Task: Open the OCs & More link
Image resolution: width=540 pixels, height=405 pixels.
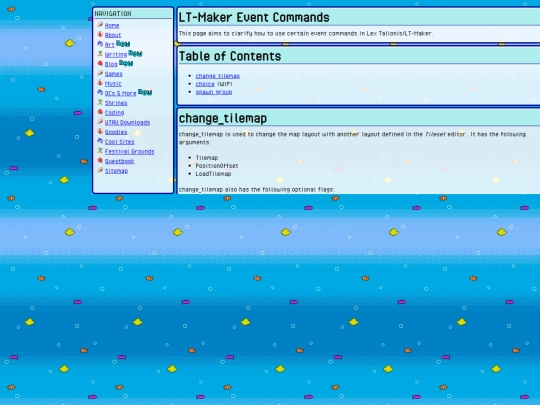Action: coord(121,93)
